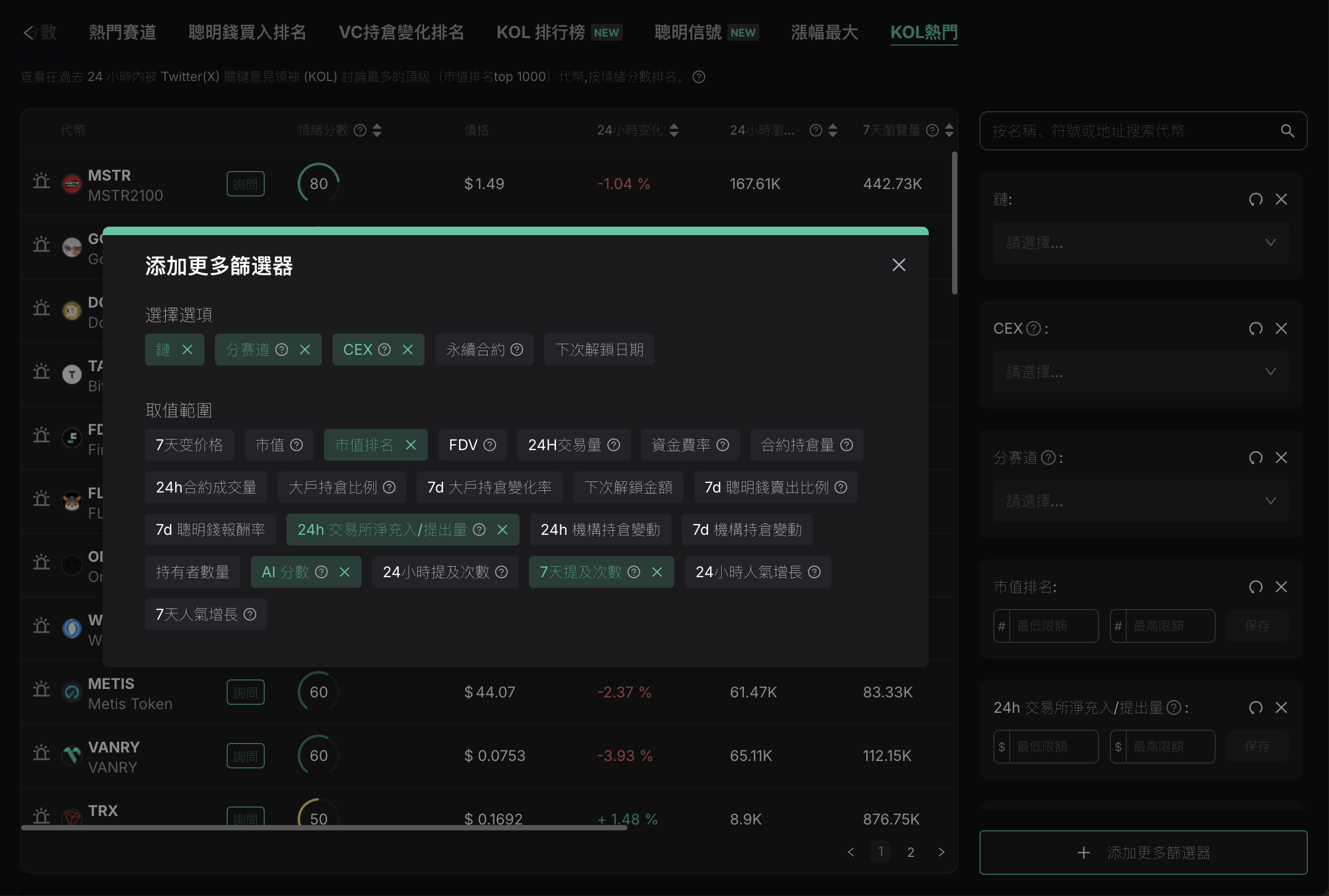Click the 添加更多篩選器 button
1329x896 pixels.
point(1143,853)
